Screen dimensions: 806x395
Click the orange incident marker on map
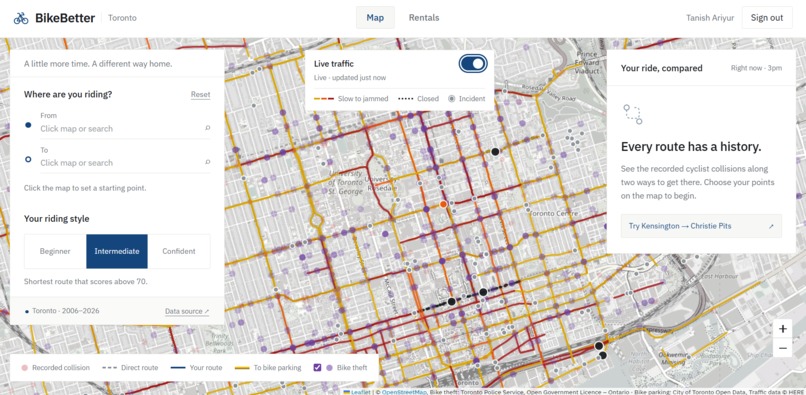[443, 204]
